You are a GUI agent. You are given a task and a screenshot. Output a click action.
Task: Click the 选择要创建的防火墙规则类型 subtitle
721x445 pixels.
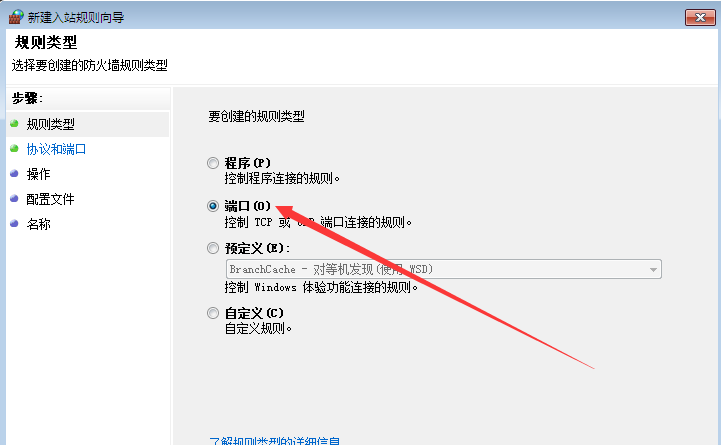[x=90, y=65]
